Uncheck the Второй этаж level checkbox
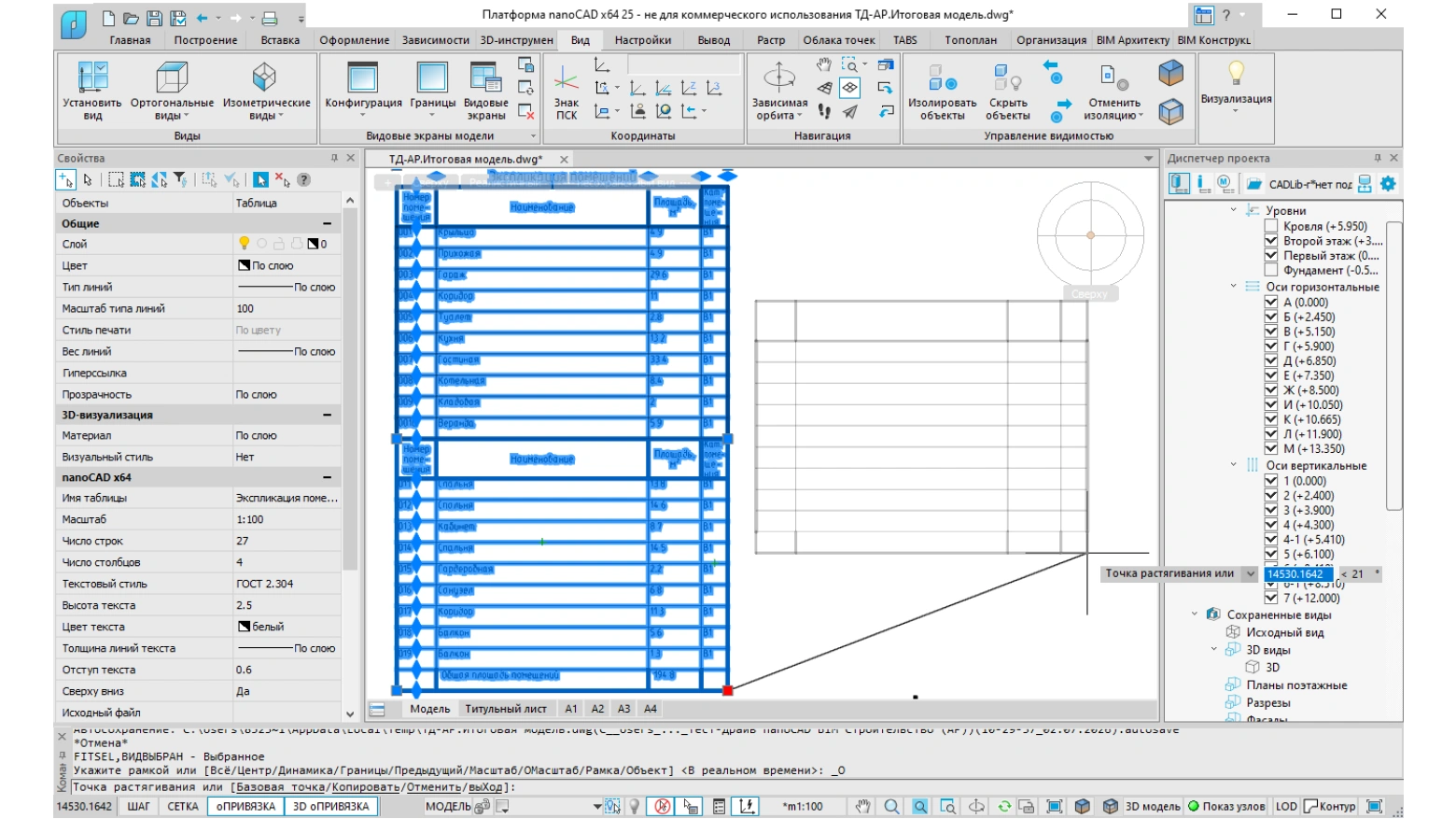1456x819 pixels. point(1270,241)
